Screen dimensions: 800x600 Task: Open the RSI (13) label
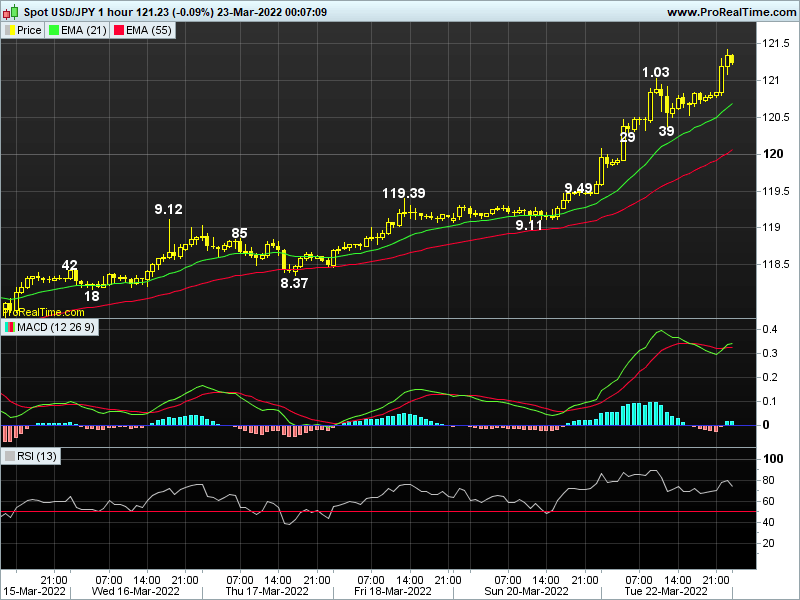[x=36, y=455]
